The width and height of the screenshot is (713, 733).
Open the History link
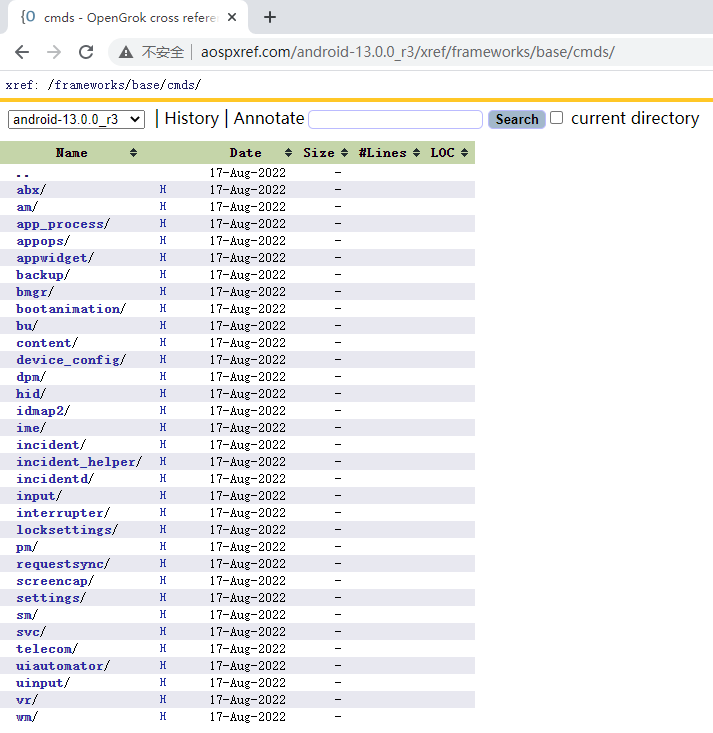(192, 118)
